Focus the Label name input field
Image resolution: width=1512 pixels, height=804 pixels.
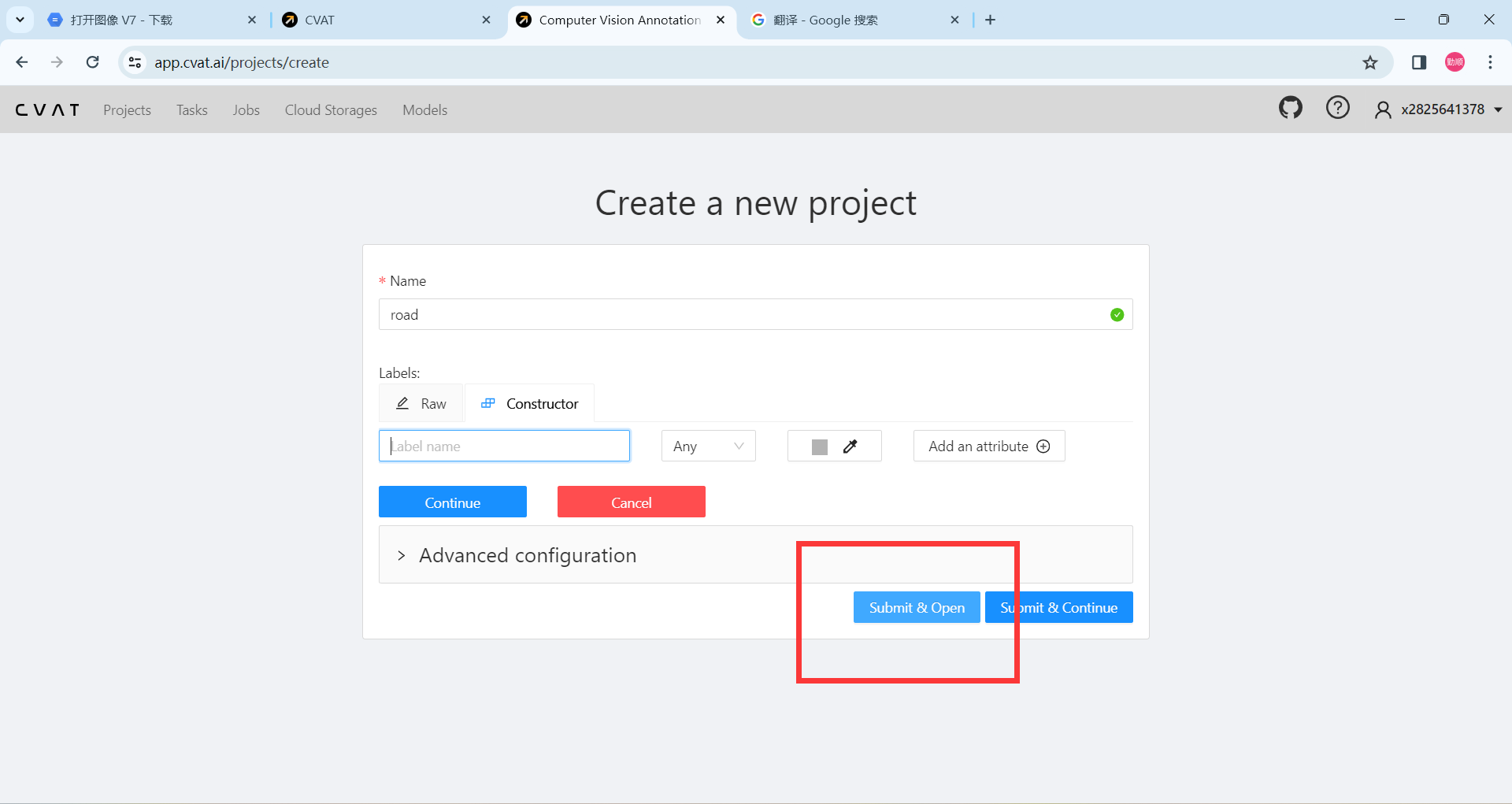pos(504,446)
